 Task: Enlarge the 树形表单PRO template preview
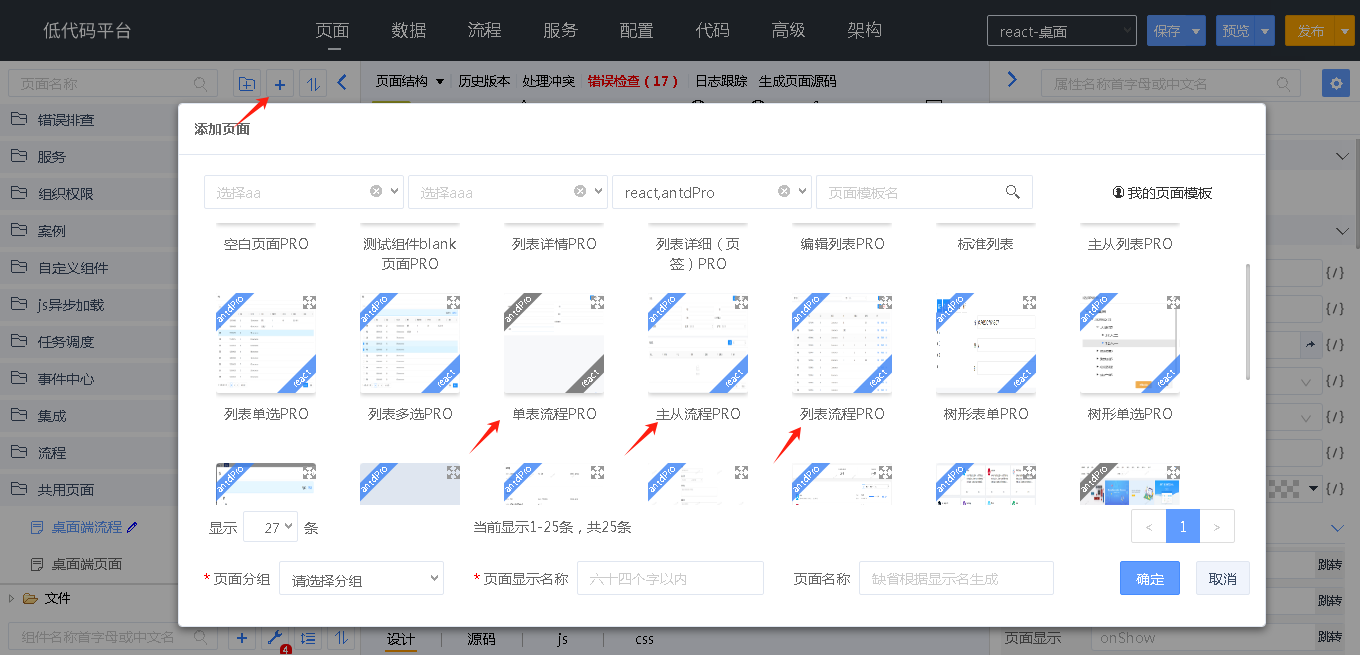click(1029, 302)
